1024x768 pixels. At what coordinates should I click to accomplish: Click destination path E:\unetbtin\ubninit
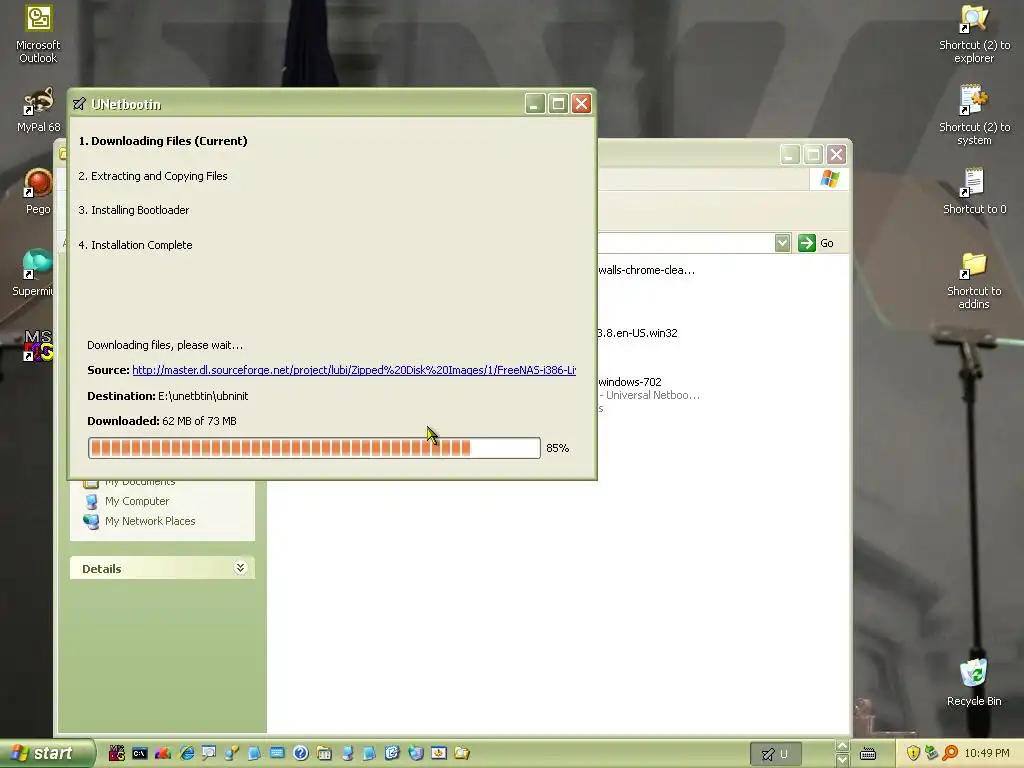pyautogui.click(x=203, y=396)
